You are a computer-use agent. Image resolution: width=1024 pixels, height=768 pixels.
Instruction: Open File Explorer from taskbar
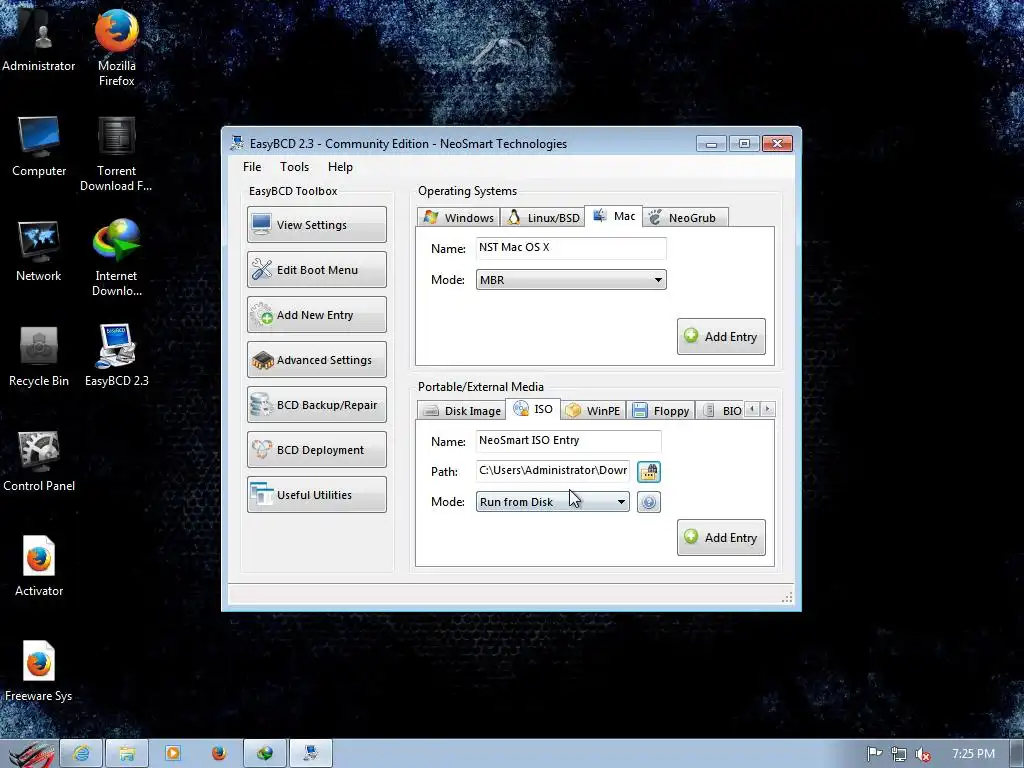(x=127, y=754)
